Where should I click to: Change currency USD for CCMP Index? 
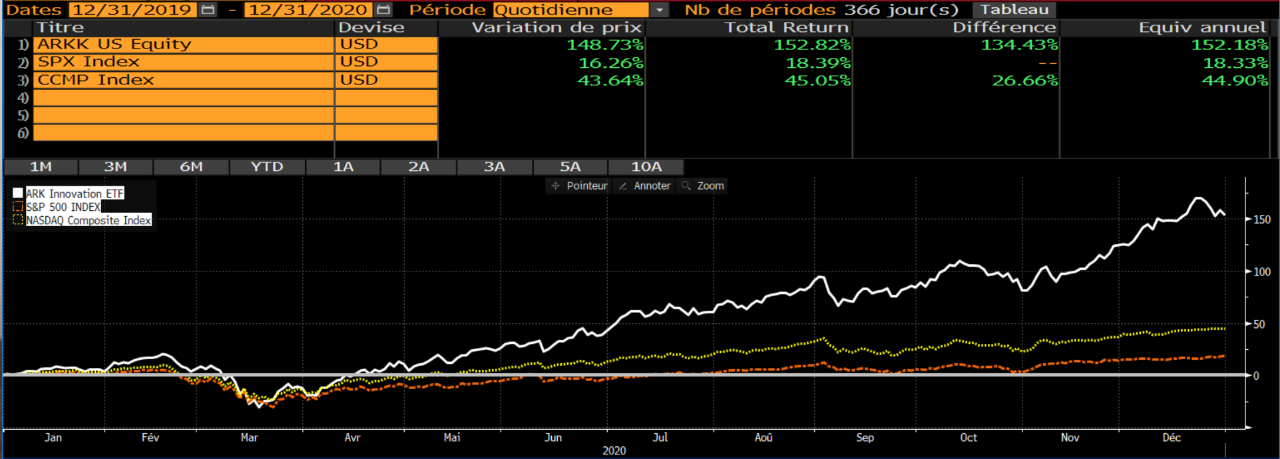pos(386,80)
